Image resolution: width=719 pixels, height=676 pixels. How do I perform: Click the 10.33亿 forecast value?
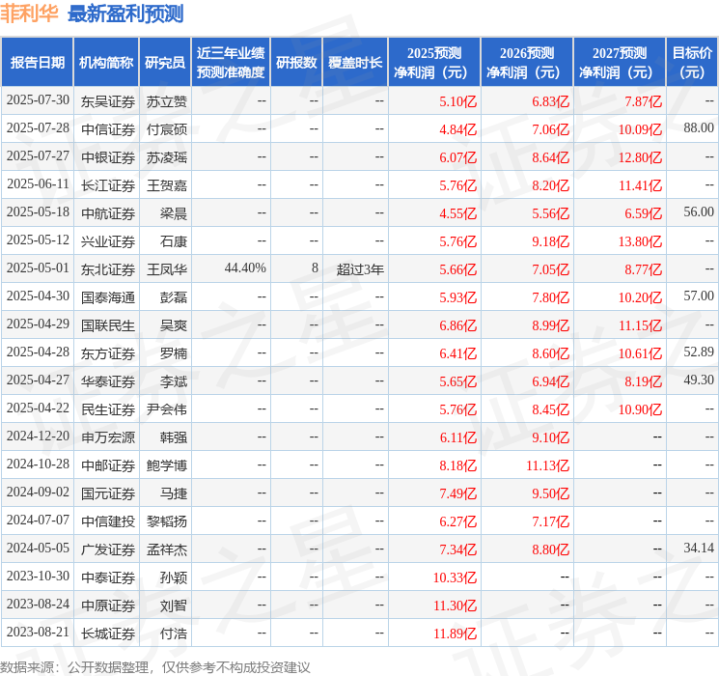click(x=455, y=577)
